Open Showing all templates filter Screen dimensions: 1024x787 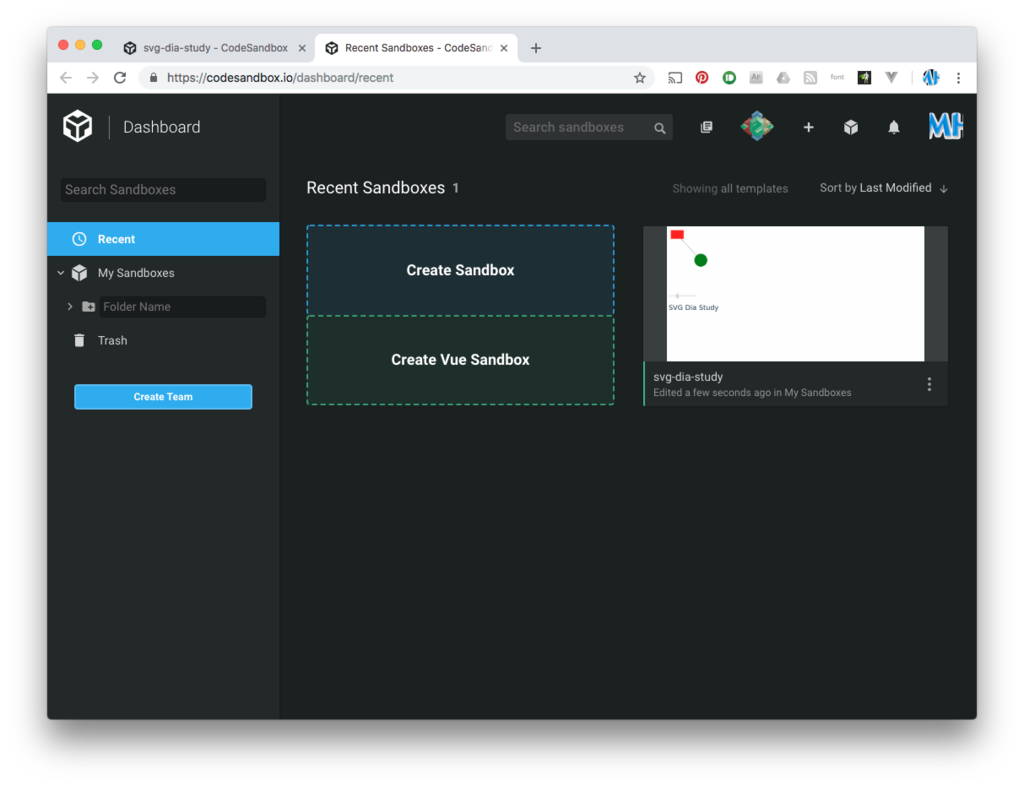730,189
